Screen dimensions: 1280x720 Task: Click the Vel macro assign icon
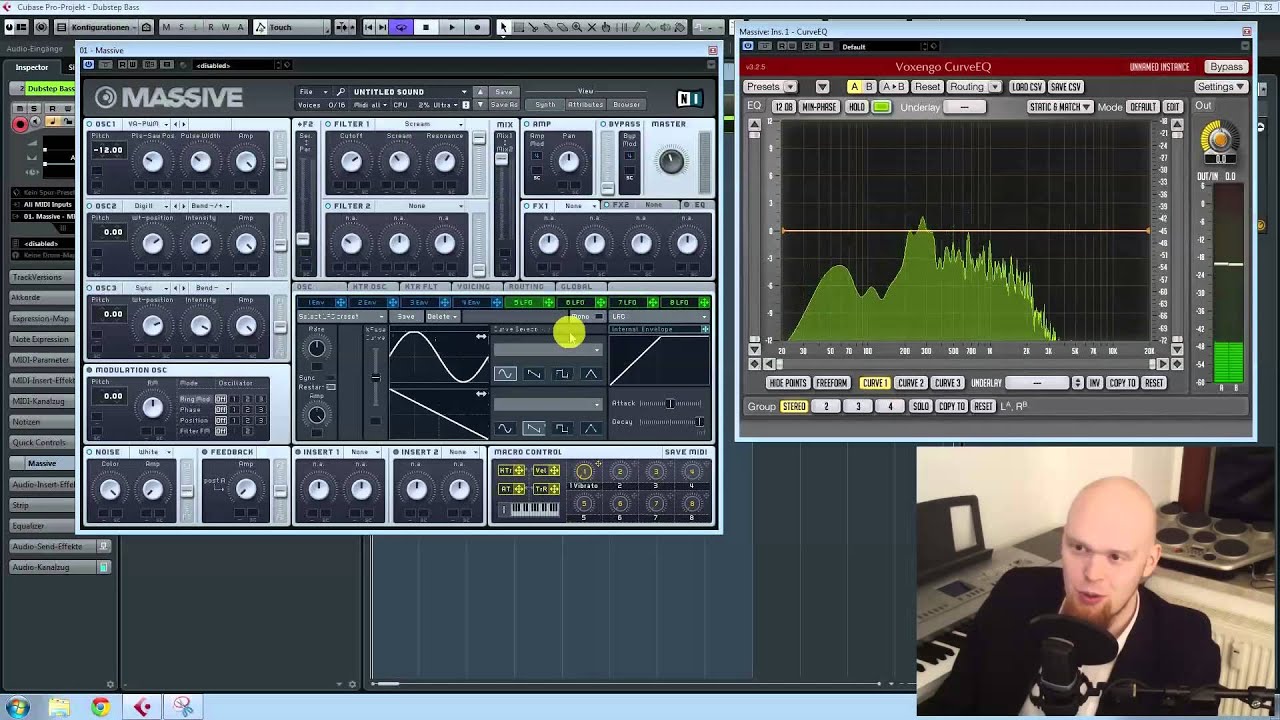point(546,471)
